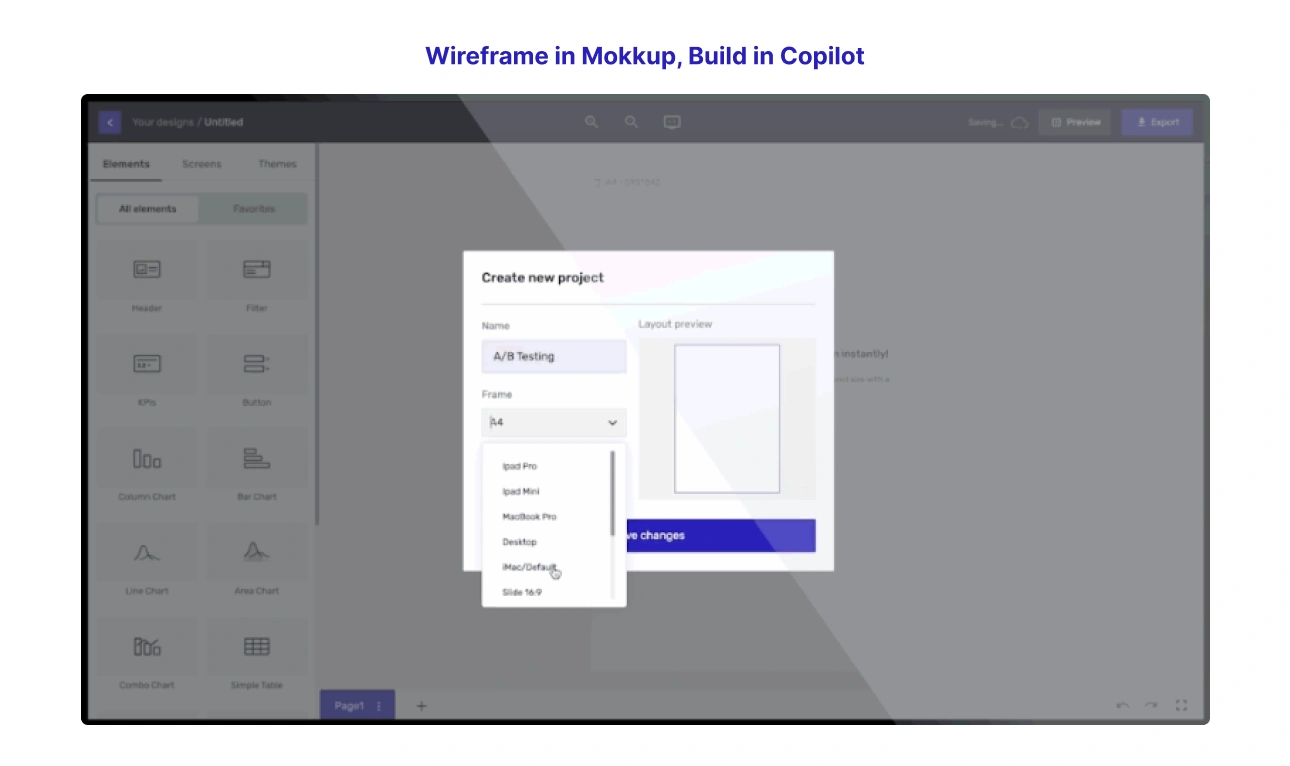Open the Frame dropdown showing A4
The height and width of the screenshot is (766, 1290).
pos(554,423)
